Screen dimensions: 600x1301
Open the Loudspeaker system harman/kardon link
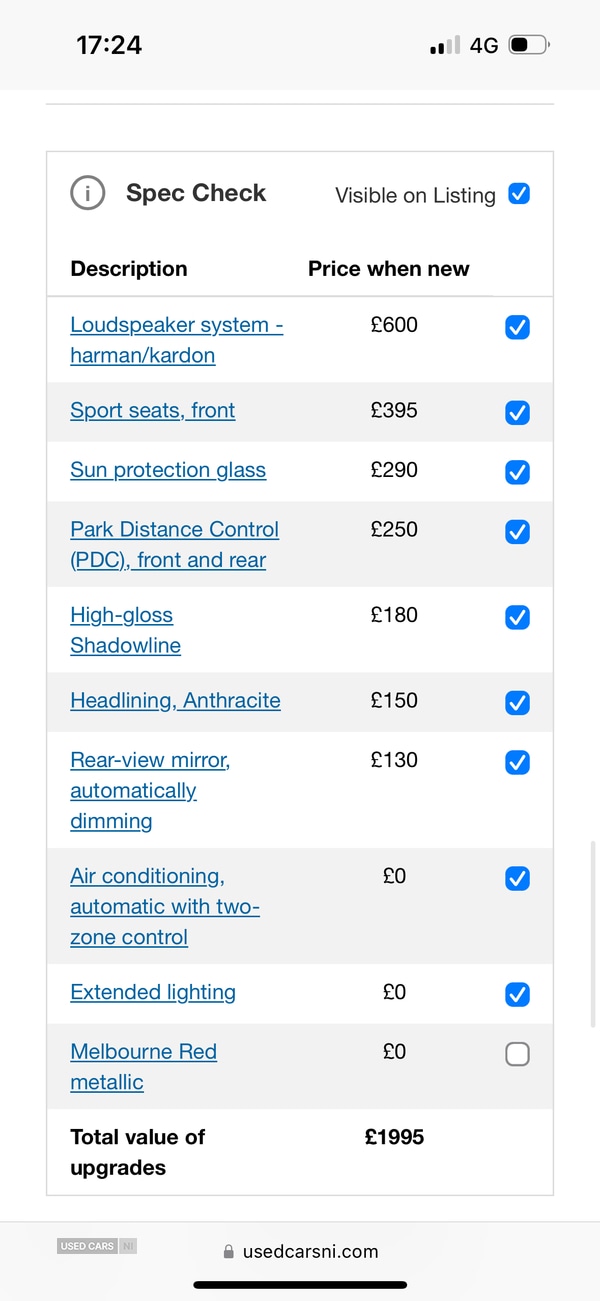pyautogui.click(x=176, y=340)
